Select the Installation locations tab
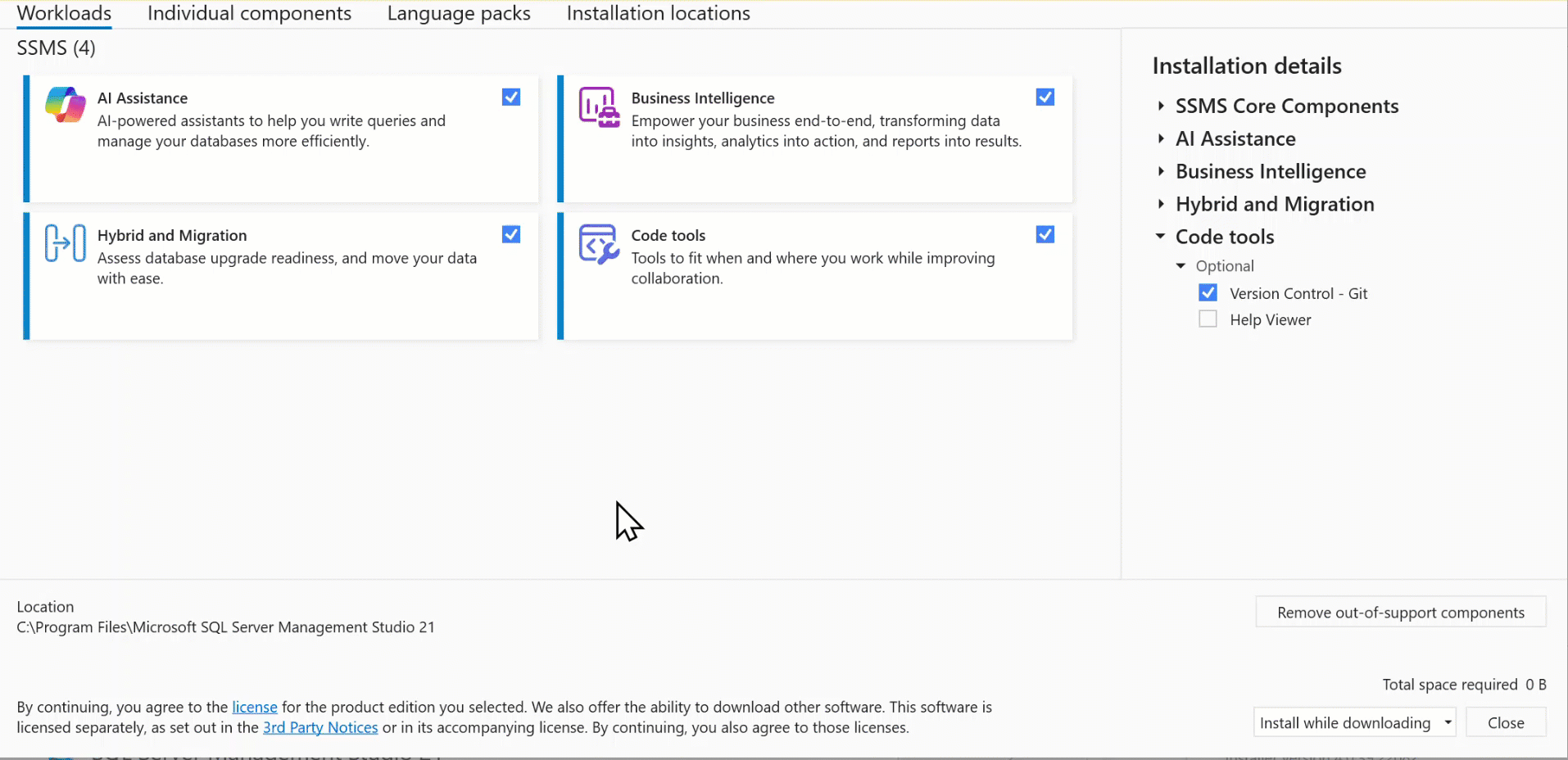 coord(657,13)
